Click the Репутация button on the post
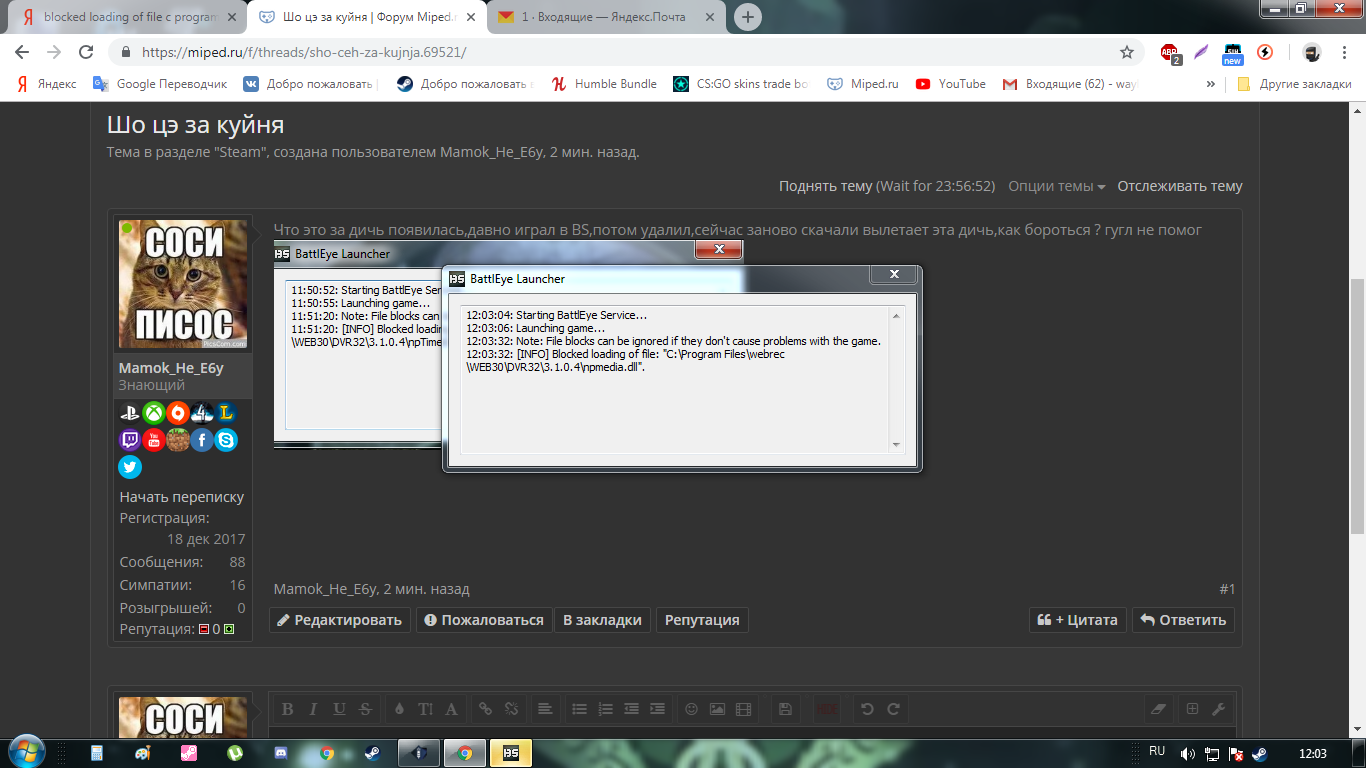The image size is (1366, 768). coord(702,620)
